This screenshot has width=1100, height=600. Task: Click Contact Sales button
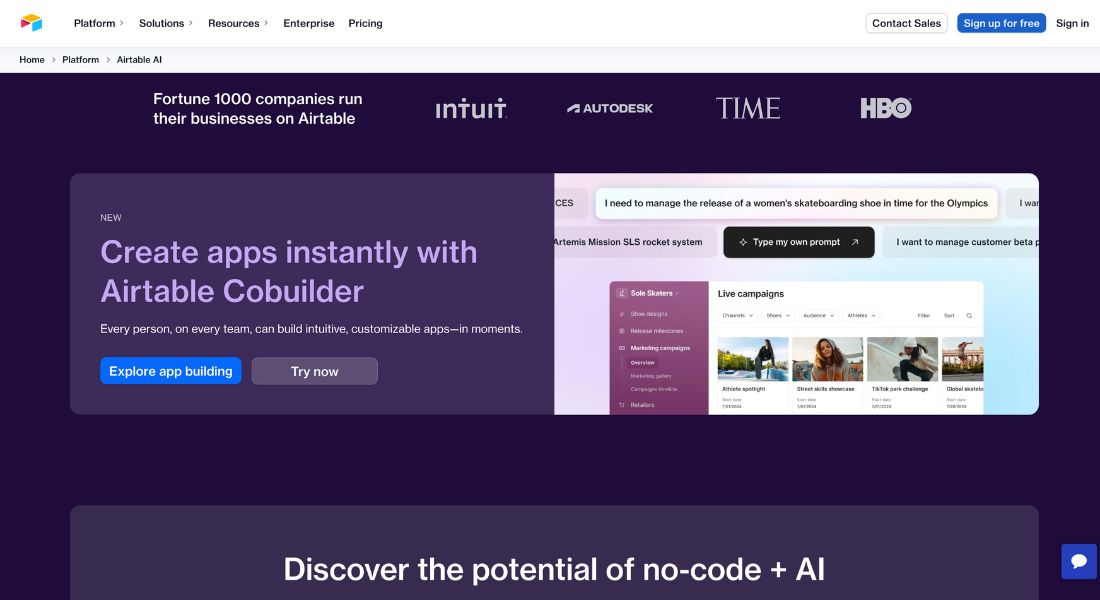pyautogui.click(x=906, y=23)
